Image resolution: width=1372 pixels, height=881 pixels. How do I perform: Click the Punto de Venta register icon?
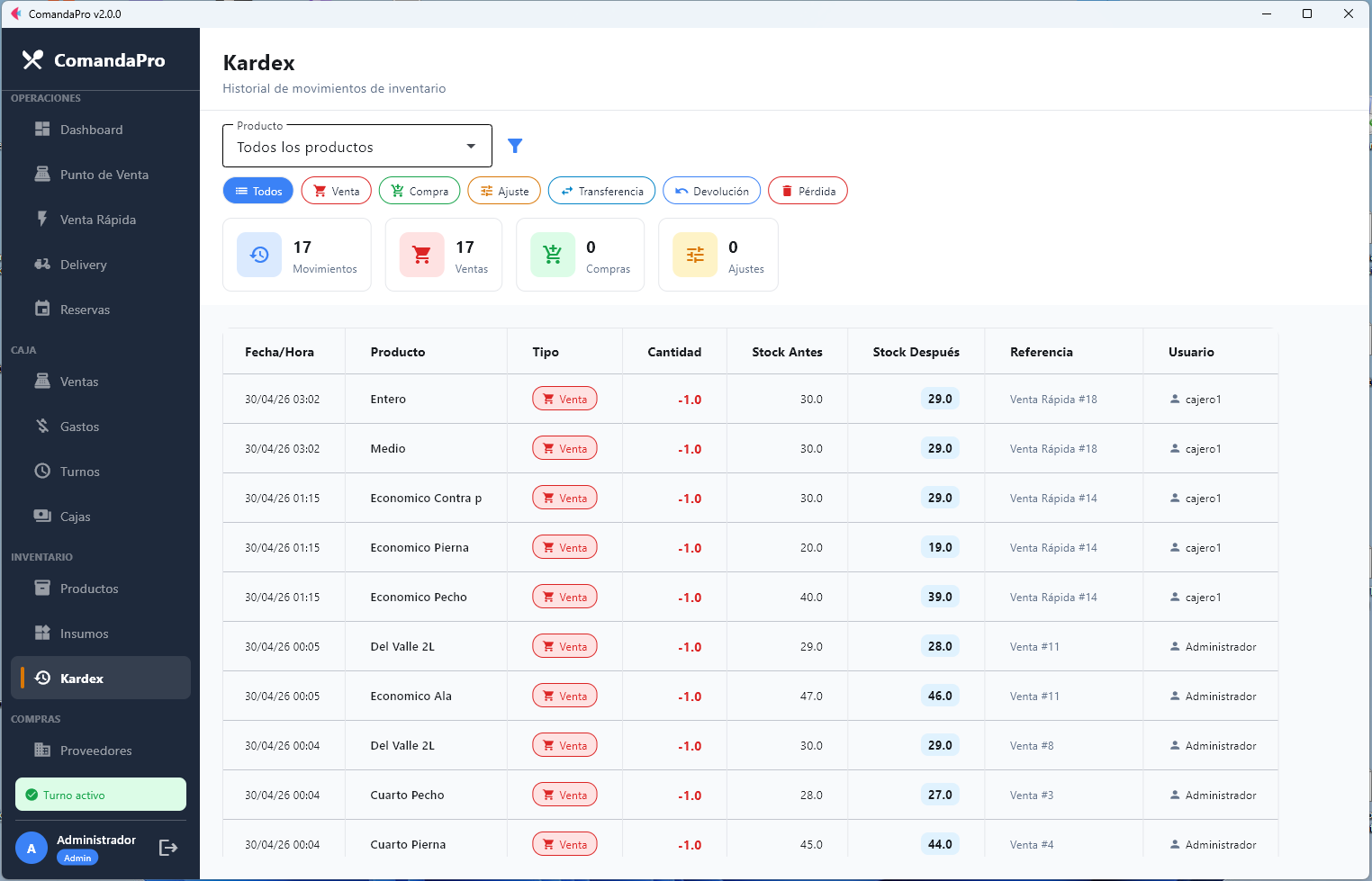(42, 174)
